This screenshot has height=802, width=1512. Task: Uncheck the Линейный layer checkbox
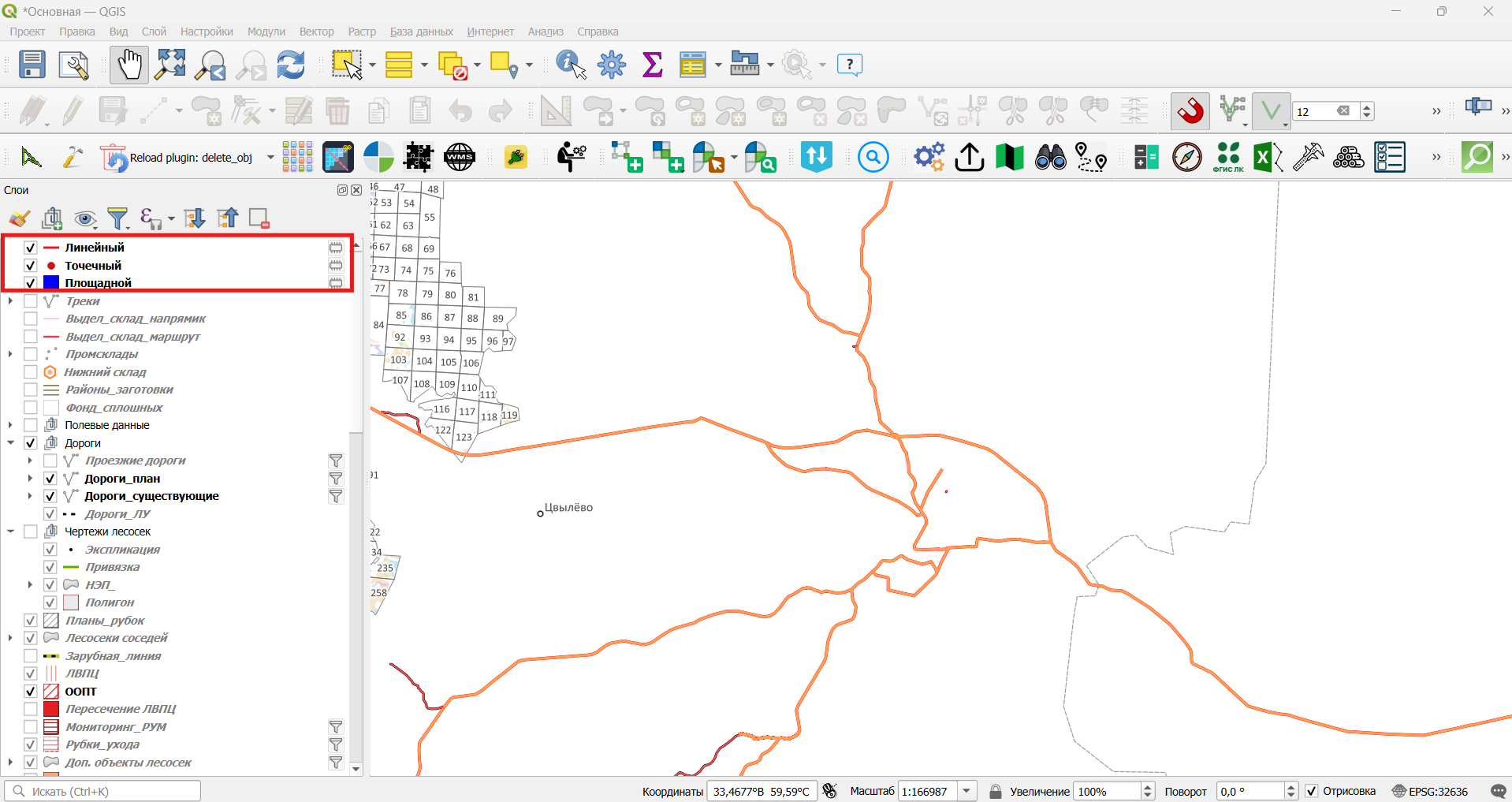31,248
